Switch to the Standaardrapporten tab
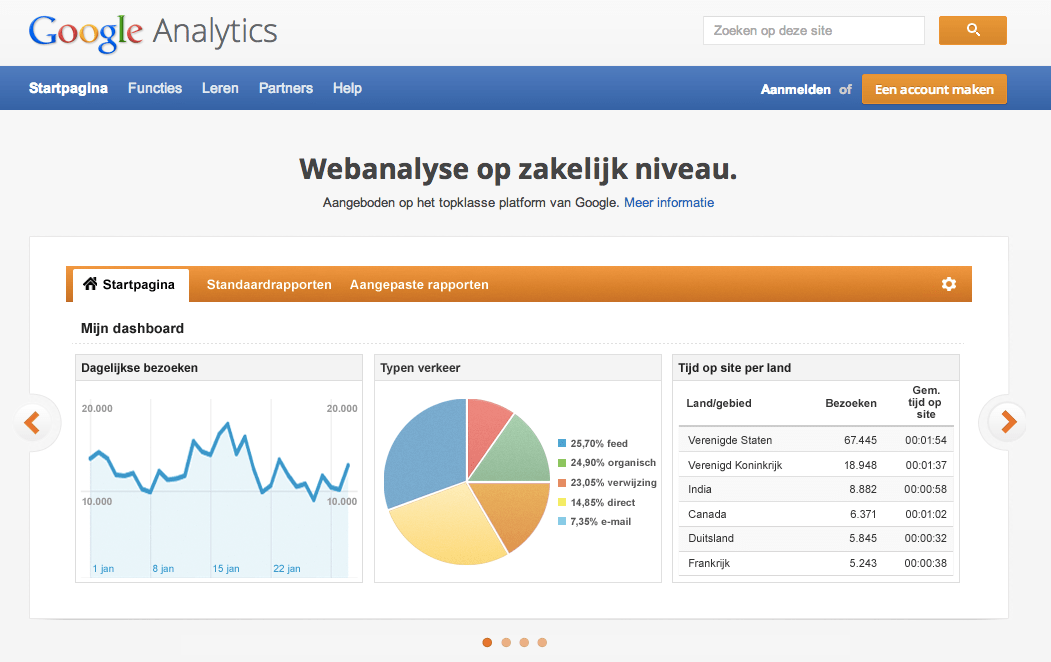 pyautogui.click(x=269, y=285)
